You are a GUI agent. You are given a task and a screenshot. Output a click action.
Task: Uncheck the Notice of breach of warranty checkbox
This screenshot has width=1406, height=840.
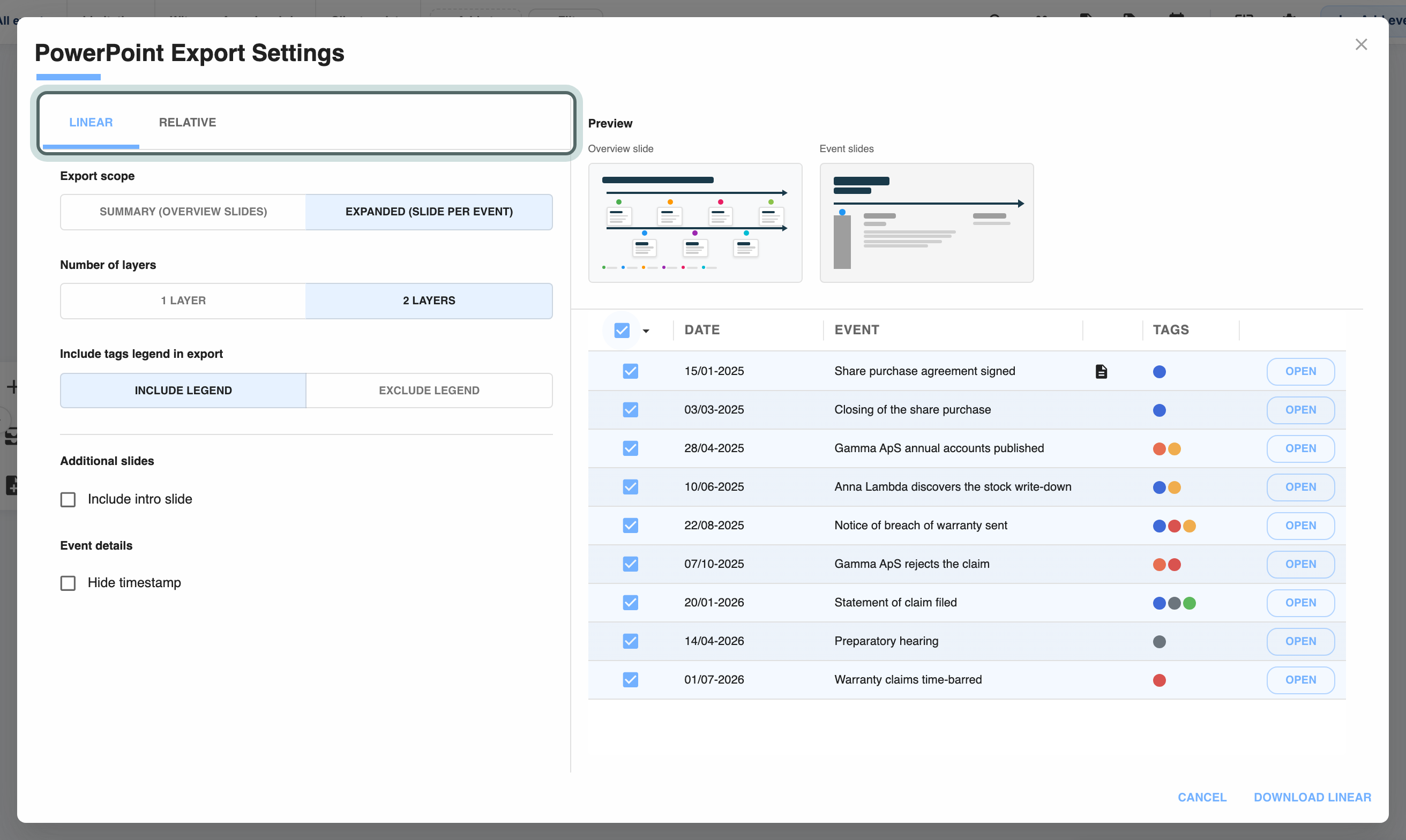coord(630,526)
